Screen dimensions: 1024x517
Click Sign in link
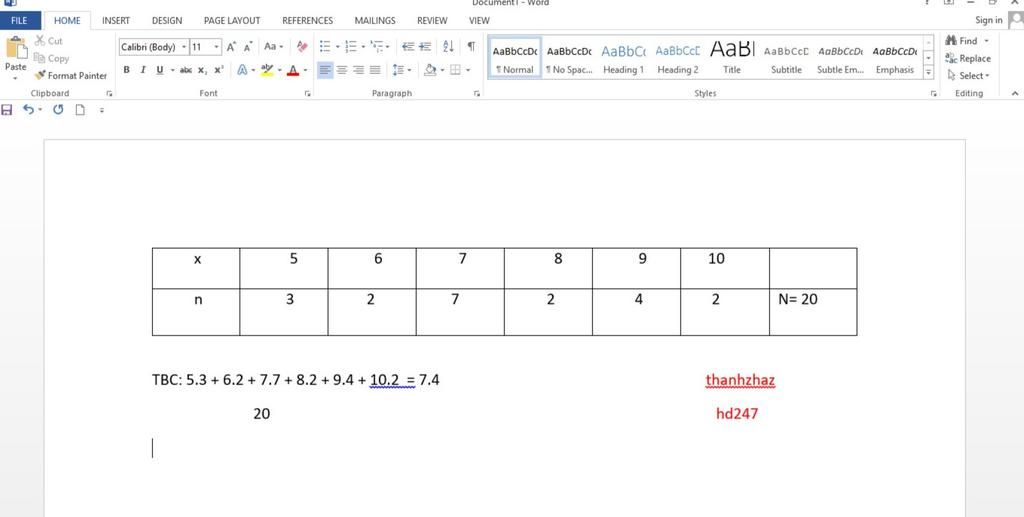coord(989,20)
